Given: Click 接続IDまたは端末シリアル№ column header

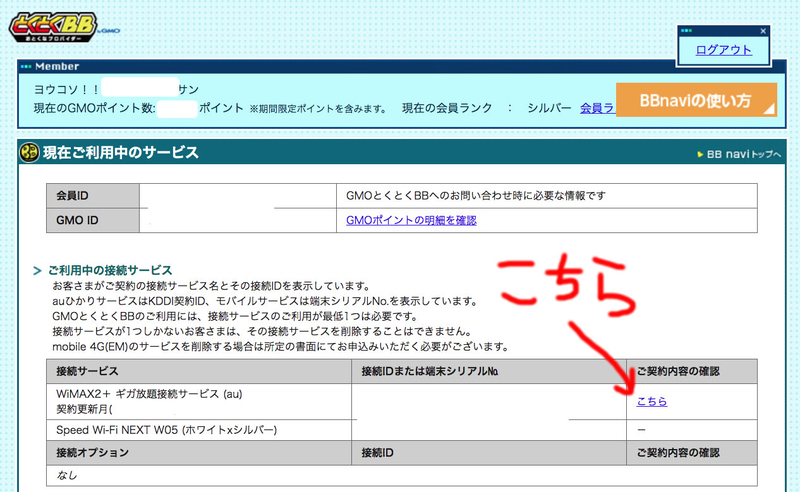Looking at the screenshot, I should (x=489, y=372).
